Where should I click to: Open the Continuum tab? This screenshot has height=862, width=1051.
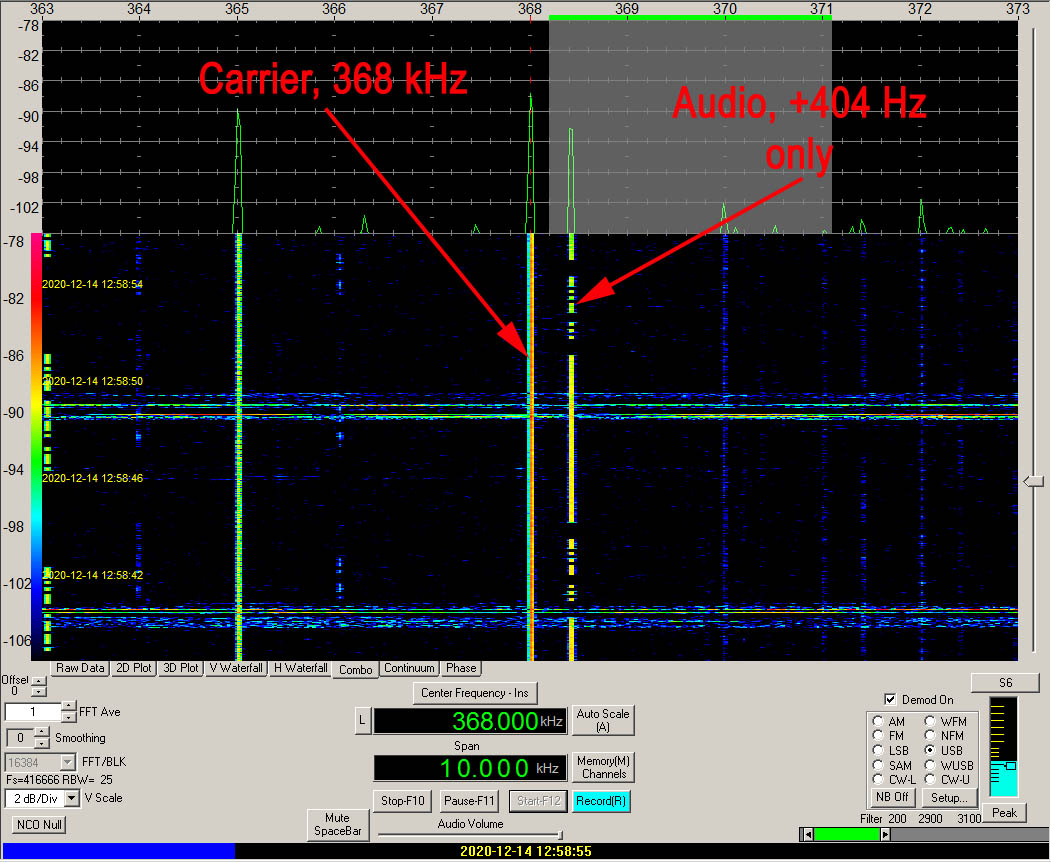point(409,668)
